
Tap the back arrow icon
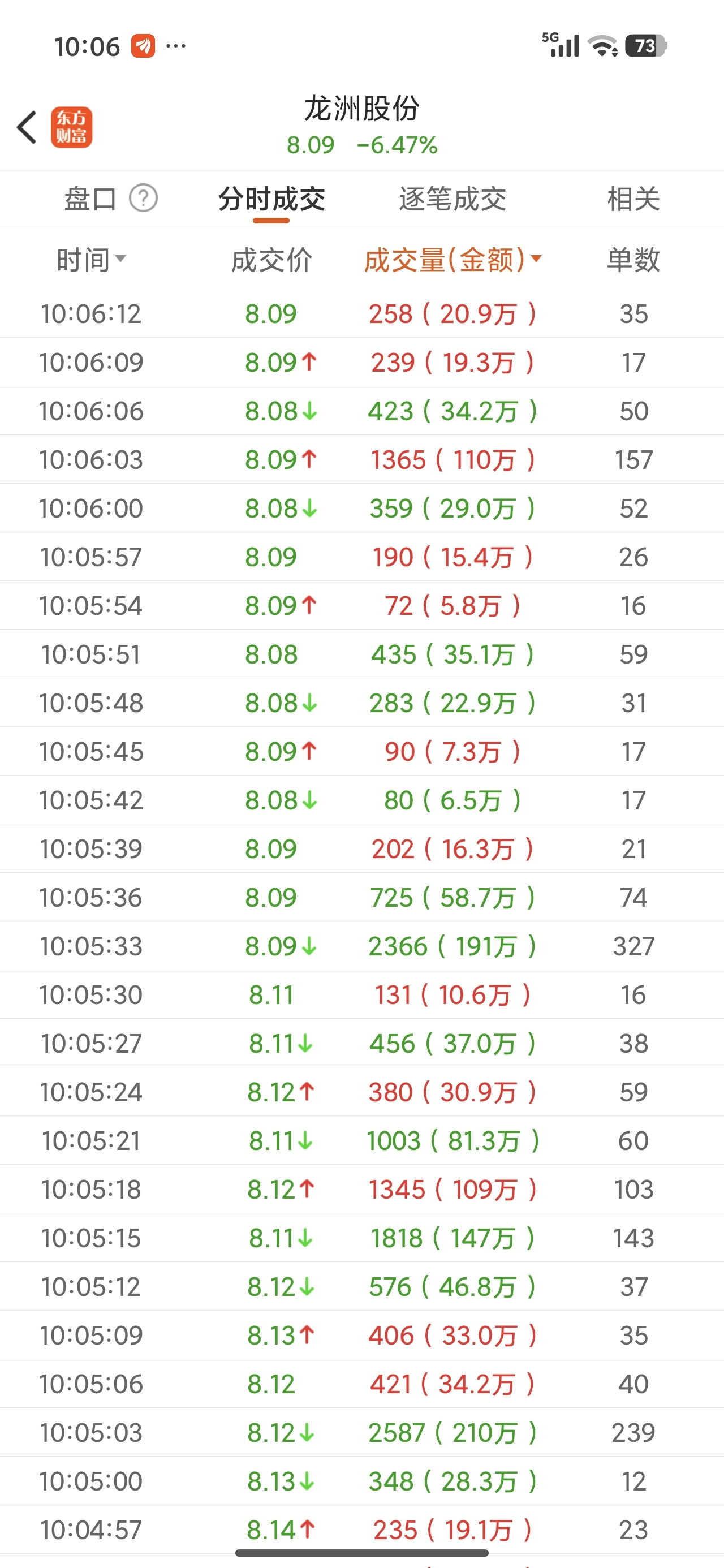pyautogui.click(x=27, y=127)
